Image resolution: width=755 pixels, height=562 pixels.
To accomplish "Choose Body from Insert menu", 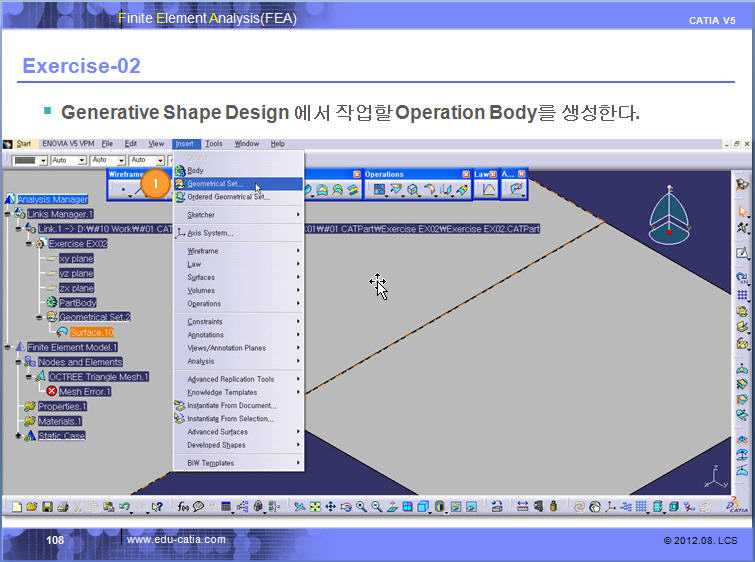I will 238,170.
